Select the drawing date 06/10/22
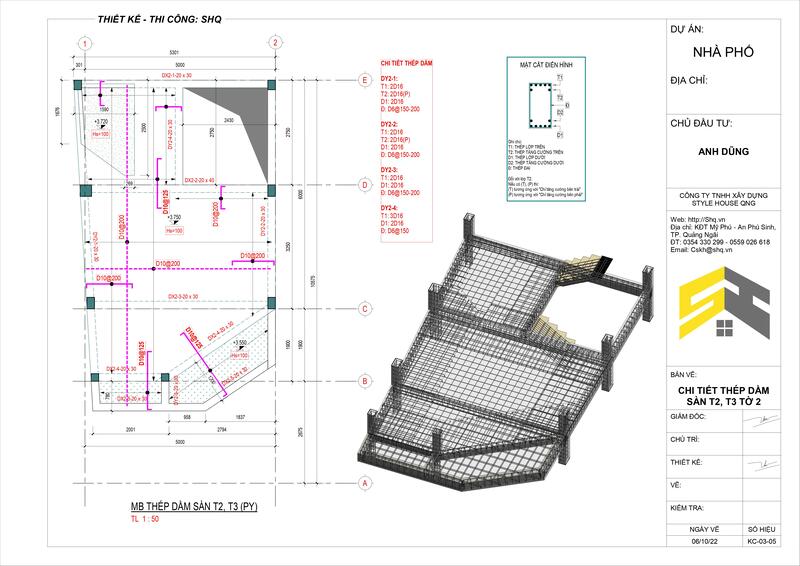 [x=704, y=542]
